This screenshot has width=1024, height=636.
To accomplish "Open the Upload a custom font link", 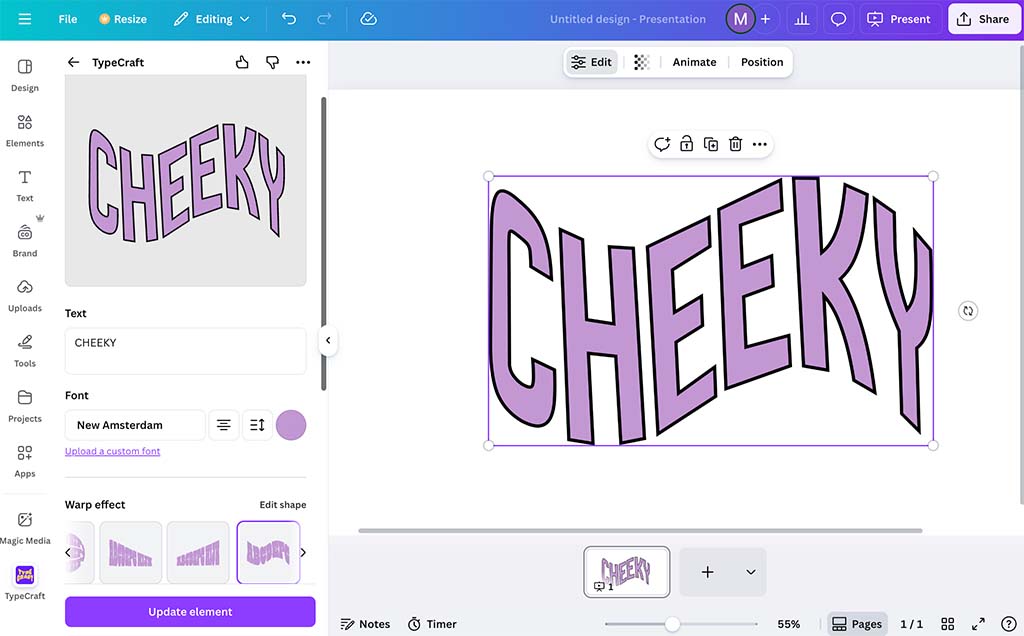I will (x=112, y=451).
